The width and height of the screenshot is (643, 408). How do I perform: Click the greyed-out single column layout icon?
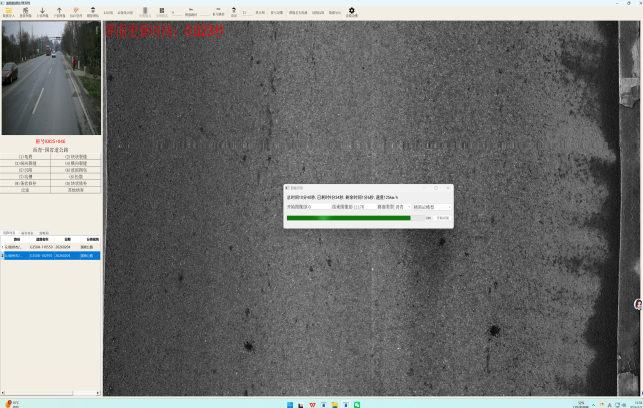145,12
